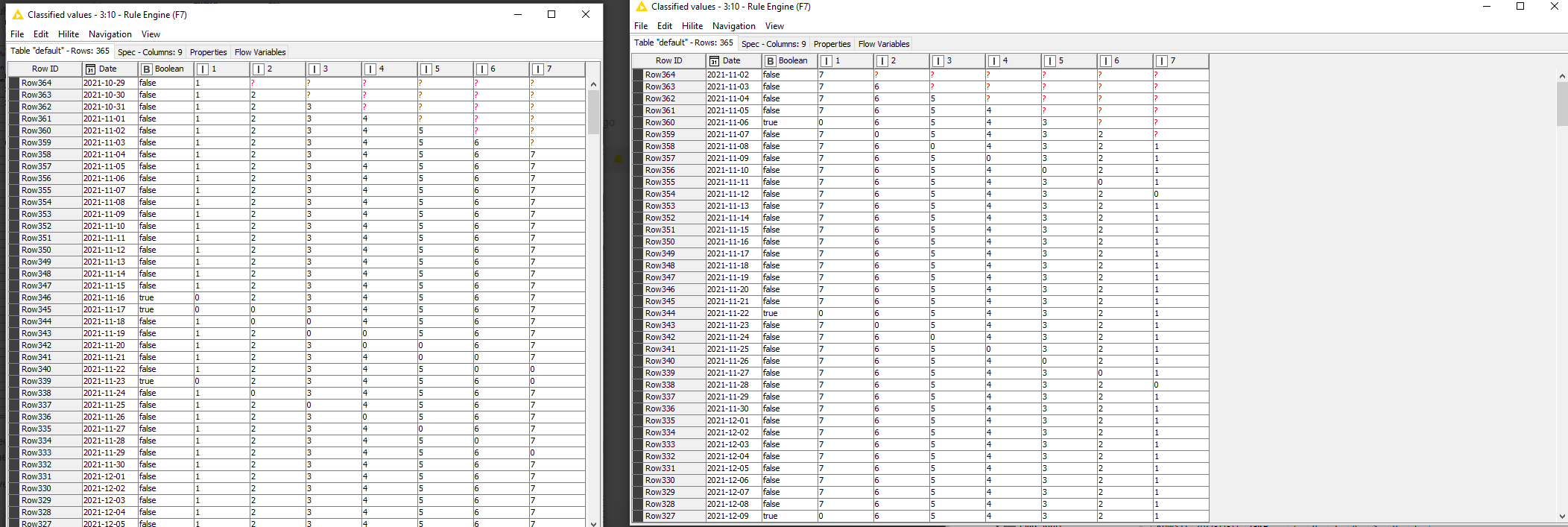Image resolution: width=1568 pixels, height=527 pixels.
Task: Open File menu in the left window
Action: tap(17, 34)
